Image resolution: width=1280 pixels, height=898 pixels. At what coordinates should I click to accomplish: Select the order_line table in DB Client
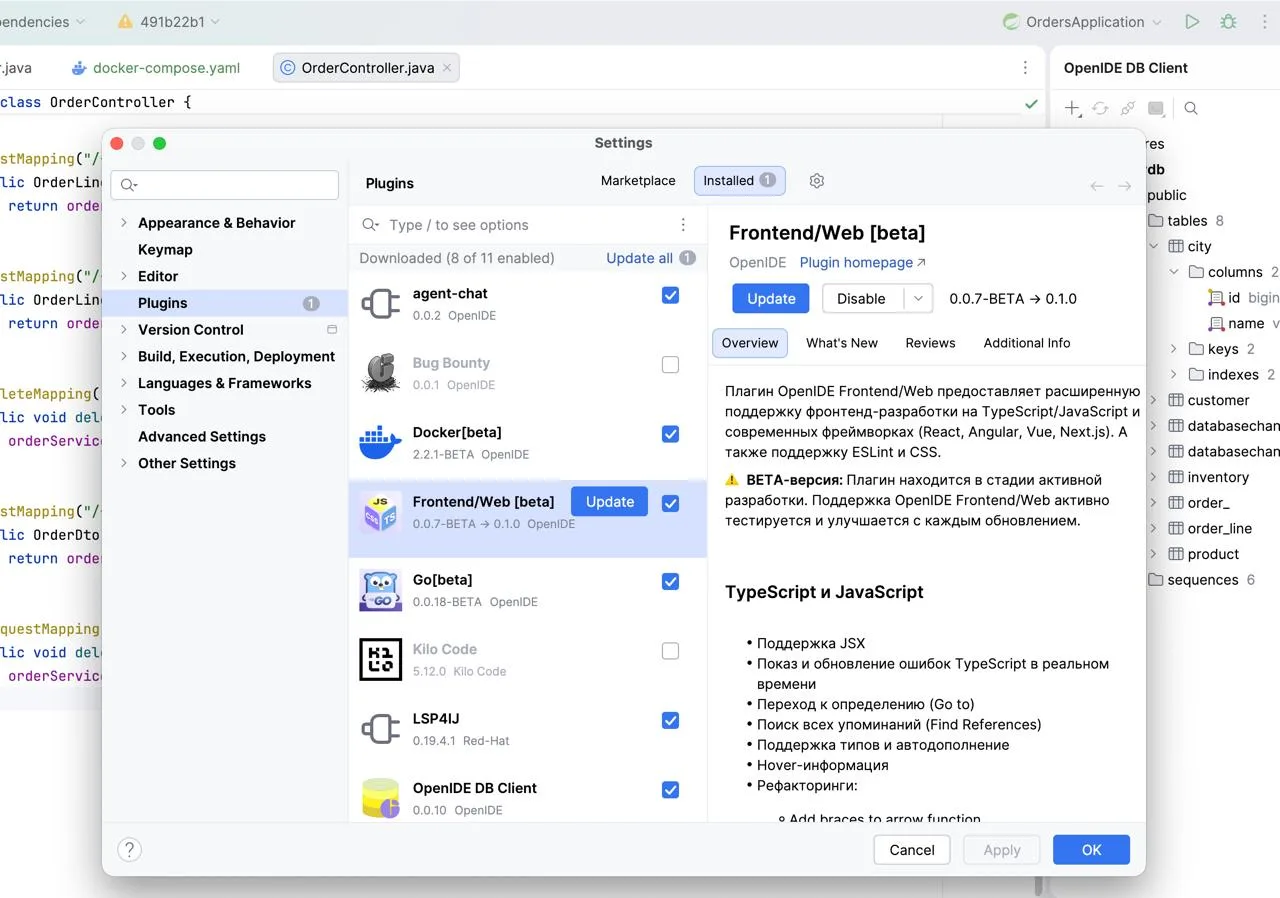point(1220,528)
